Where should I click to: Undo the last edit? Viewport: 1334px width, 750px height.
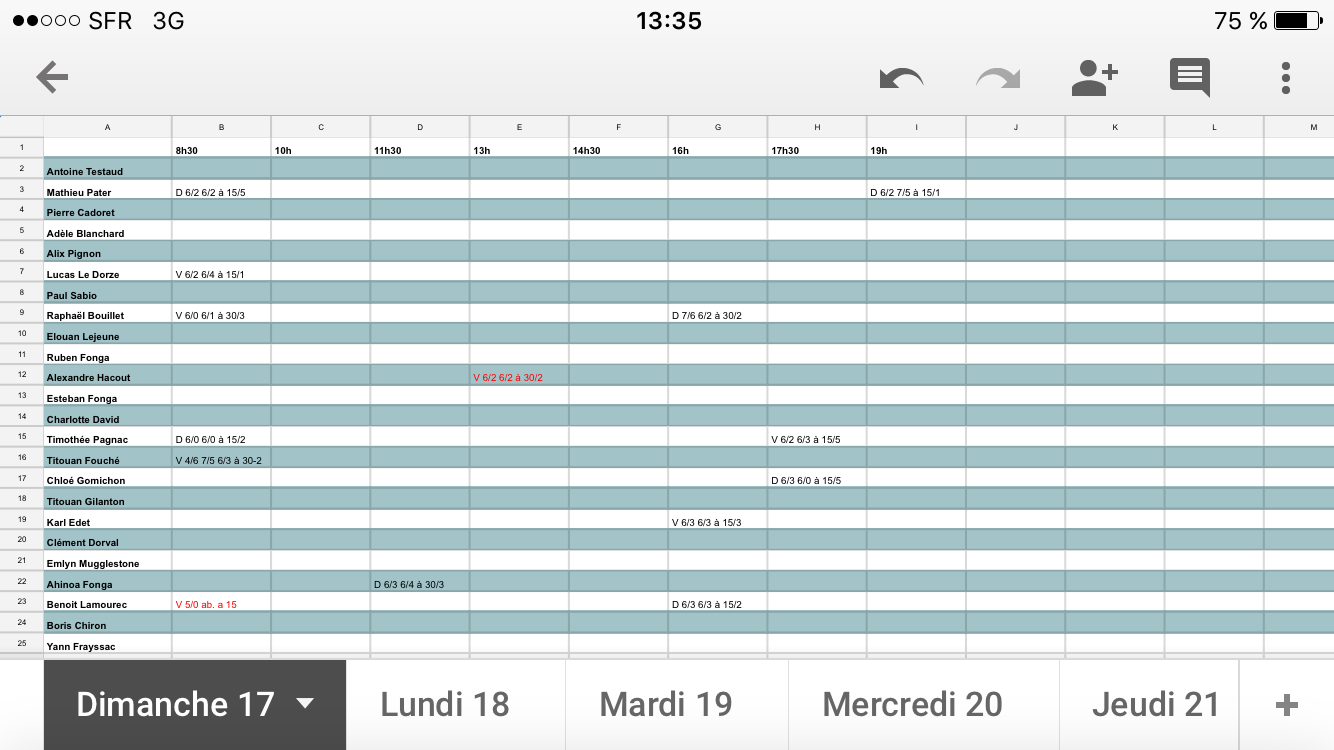[x=901, y=78]
